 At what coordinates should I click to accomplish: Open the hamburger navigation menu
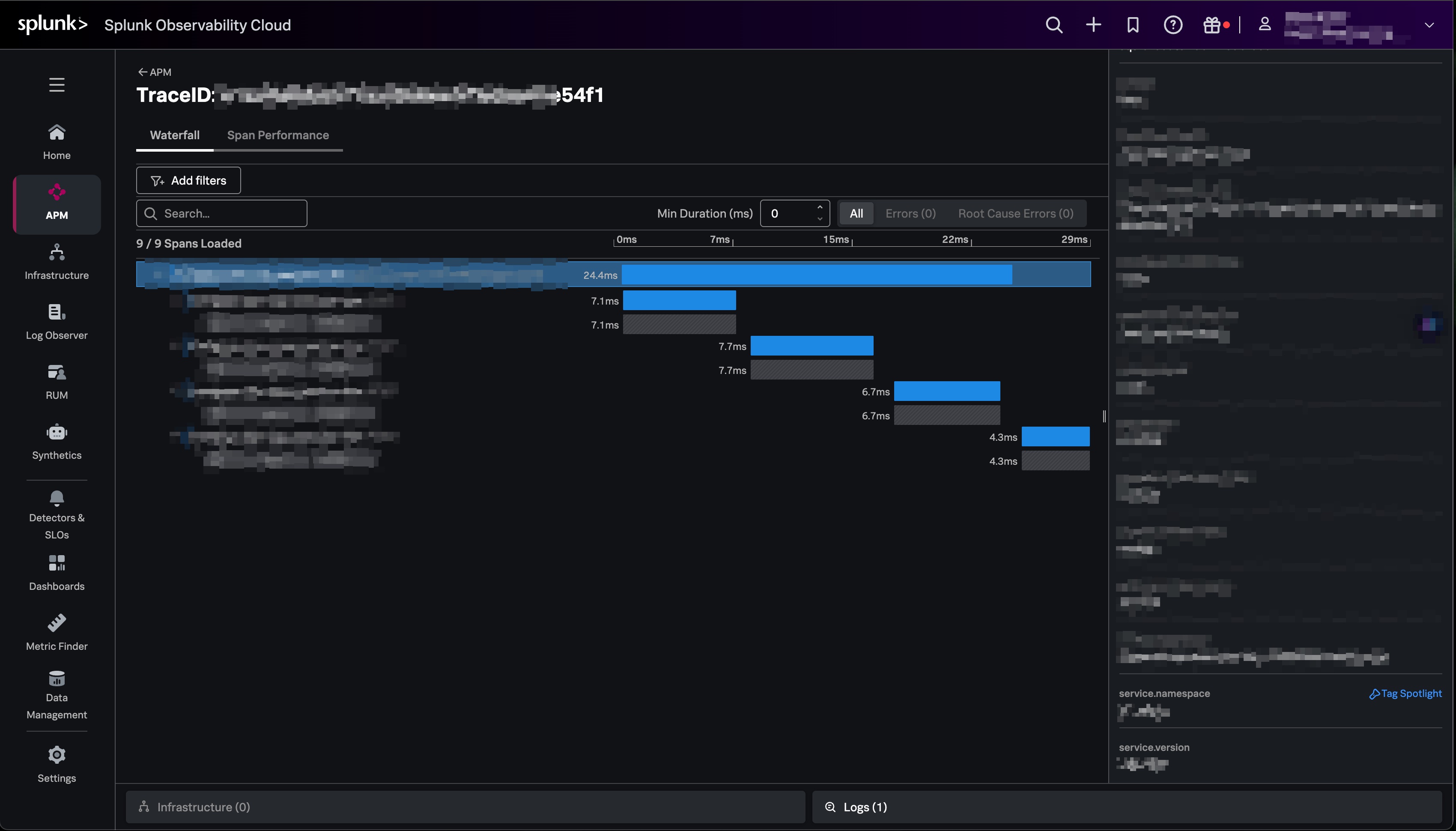click(x=57, y=84)
